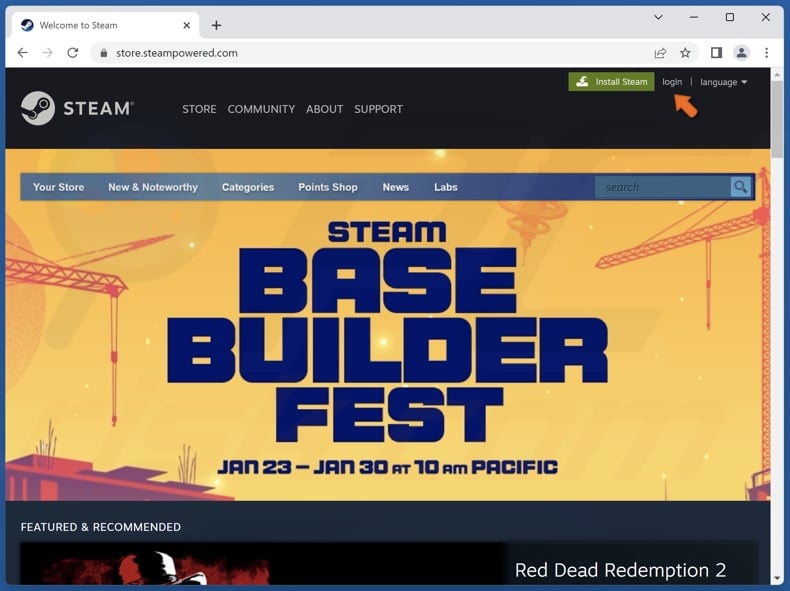Screen dimensions: 790x591
Task: Click the scrollbar up arrow
Action: [777, 75]
